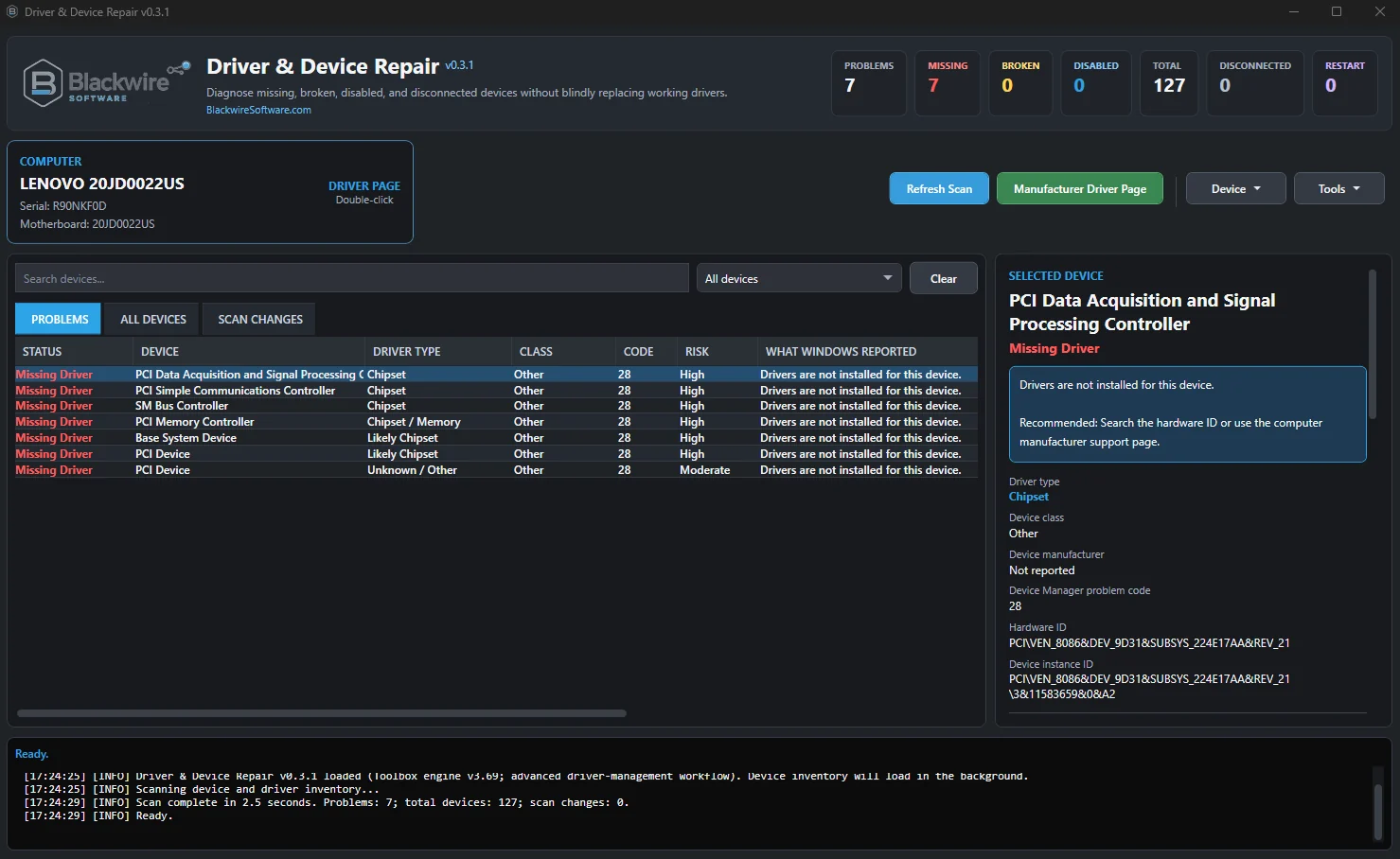Click the Broken counter card
Screen dimensions: 1400x859
pos(1020,83)
